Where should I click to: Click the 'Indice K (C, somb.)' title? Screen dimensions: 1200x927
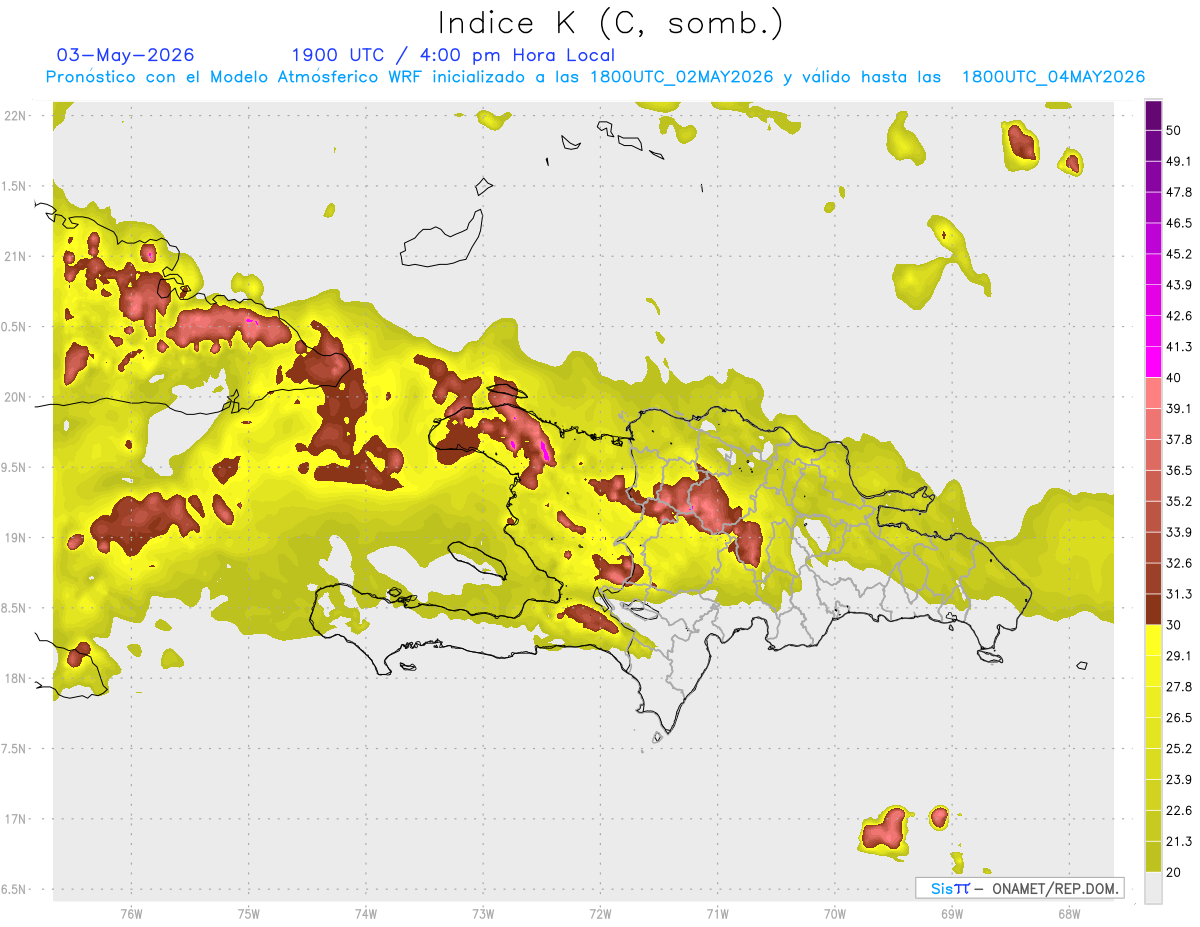click(x=610, y=23)
